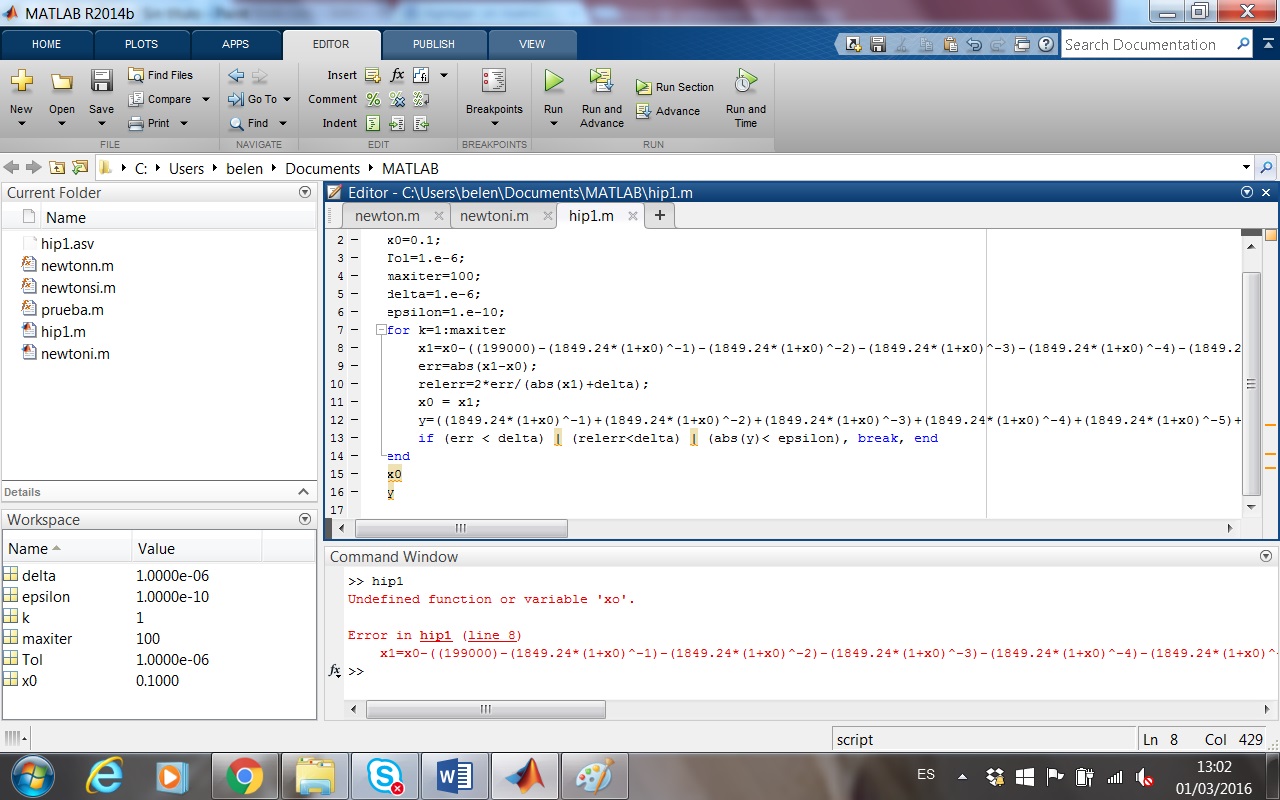The image size is (1280, 800).
Task: Click in the Search Documentation field
Action: tap(1147, 44)
